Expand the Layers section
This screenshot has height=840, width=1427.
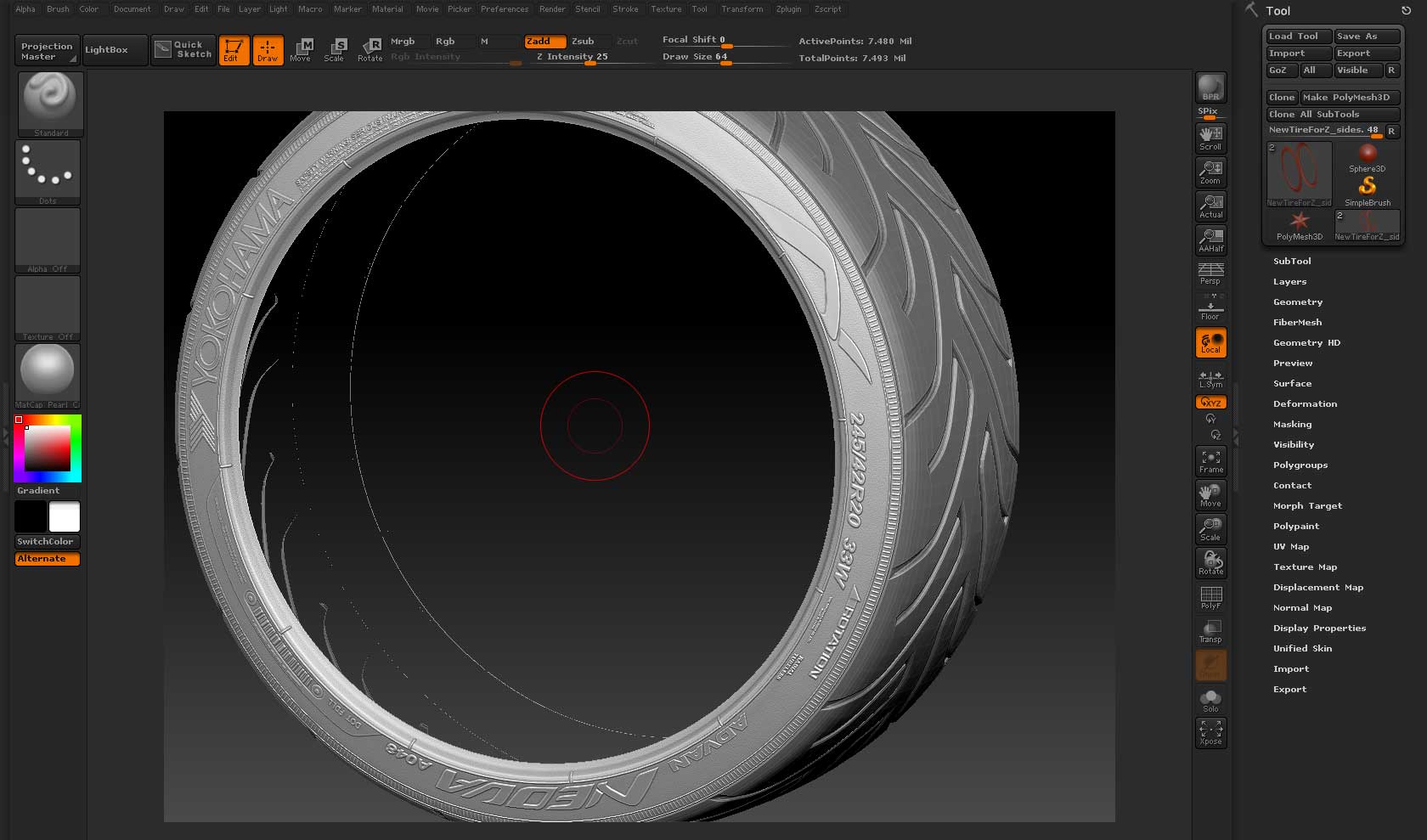pyautogui.click(x=1289, y=281)
